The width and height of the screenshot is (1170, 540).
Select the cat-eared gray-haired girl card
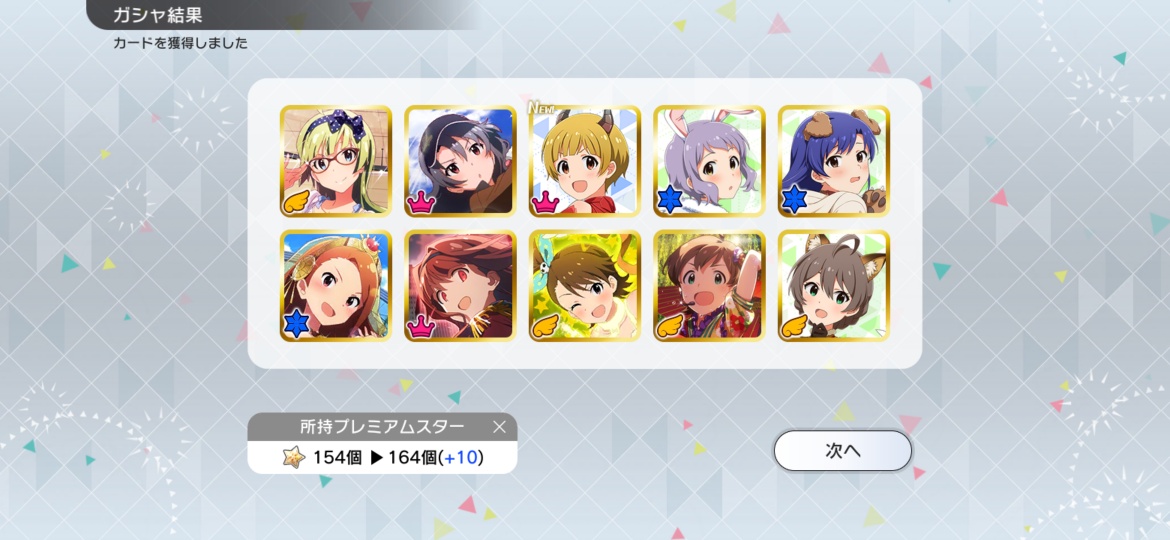(834, 286)
